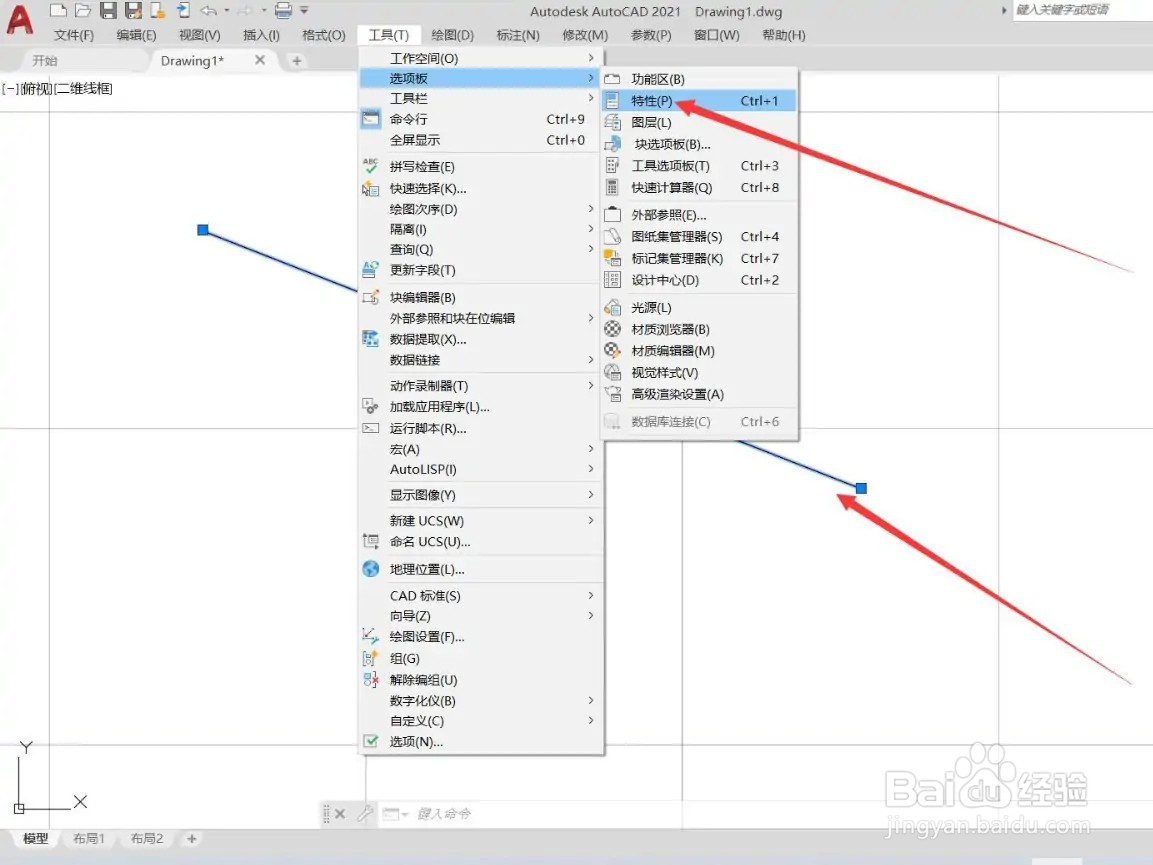Open the 视图(V) menu

(199, 35)
